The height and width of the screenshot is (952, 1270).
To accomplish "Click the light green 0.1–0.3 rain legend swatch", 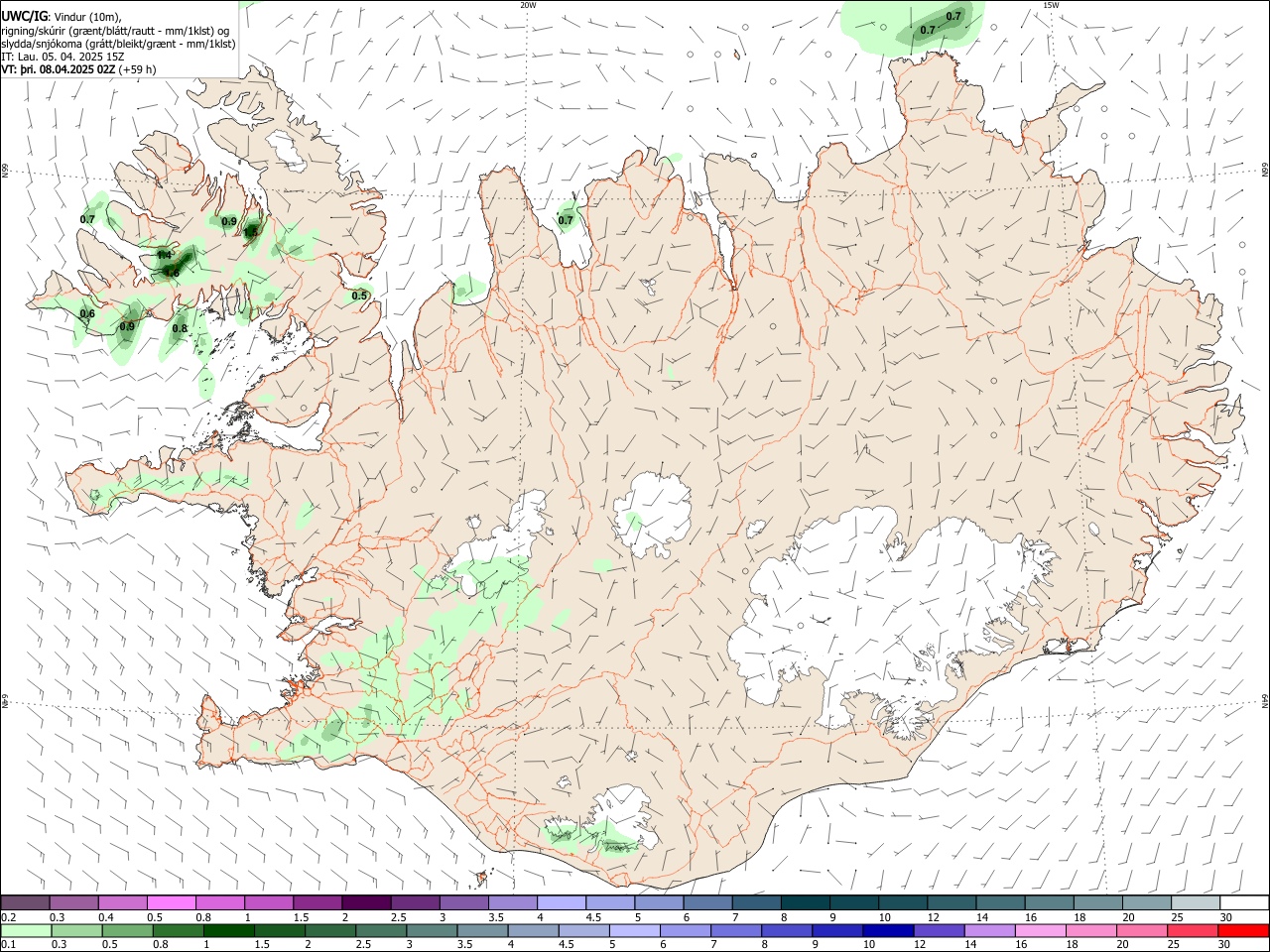I will [26, 931].
